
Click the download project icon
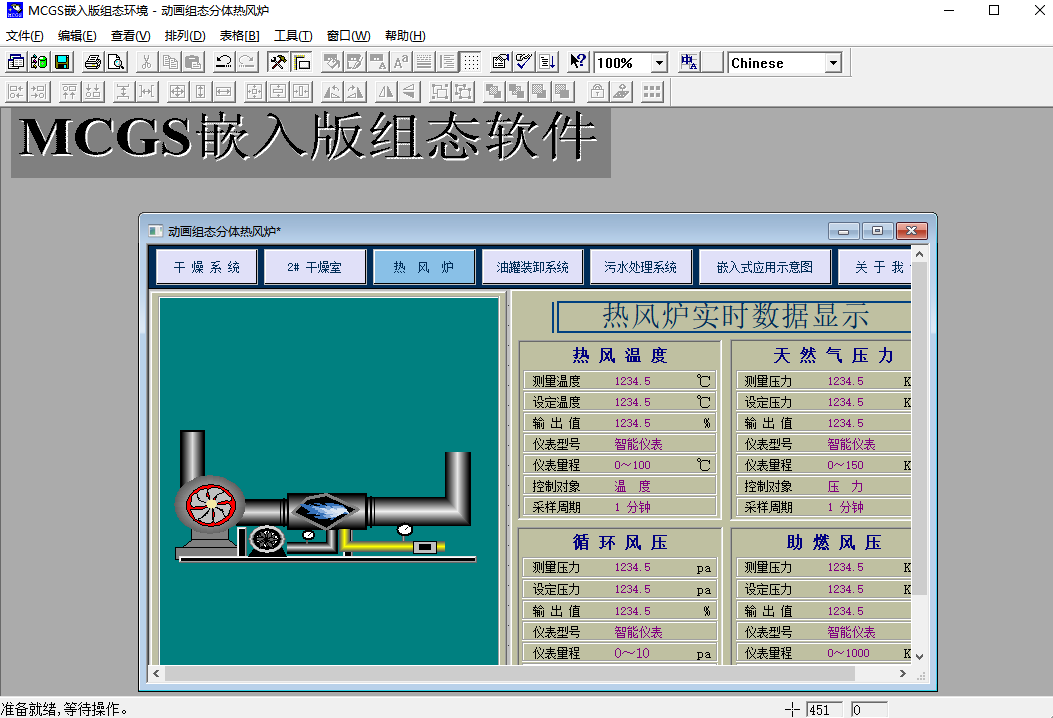coord(547,62)
